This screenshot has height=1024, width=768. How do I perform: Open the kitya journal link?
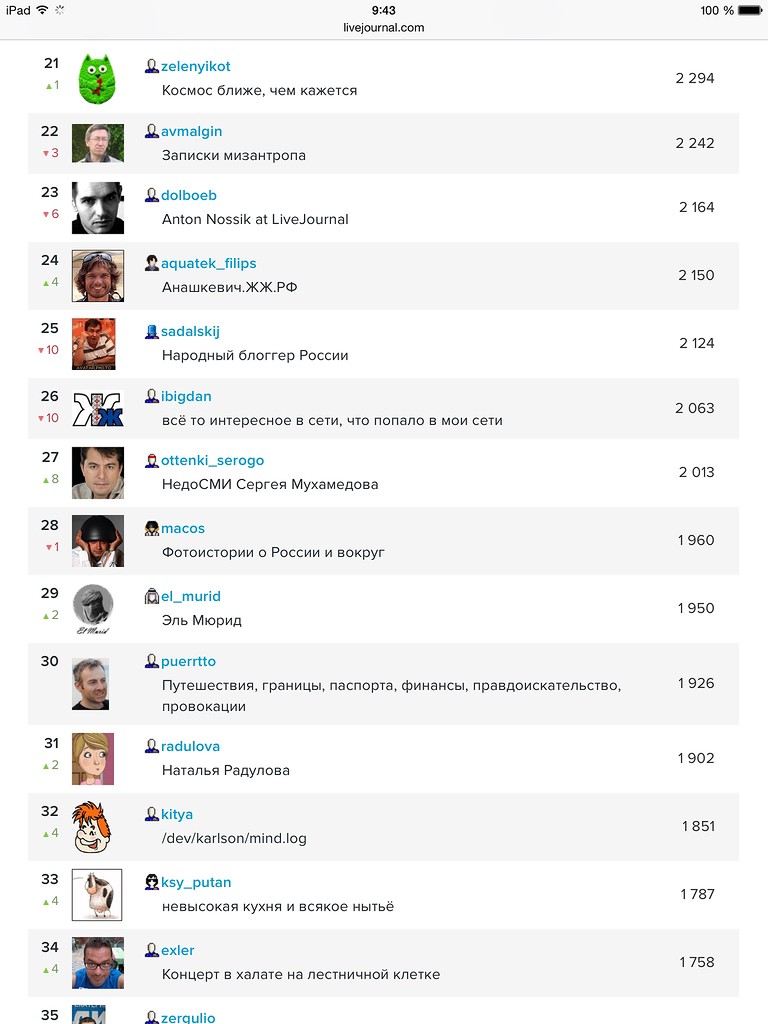pos(177,814)
